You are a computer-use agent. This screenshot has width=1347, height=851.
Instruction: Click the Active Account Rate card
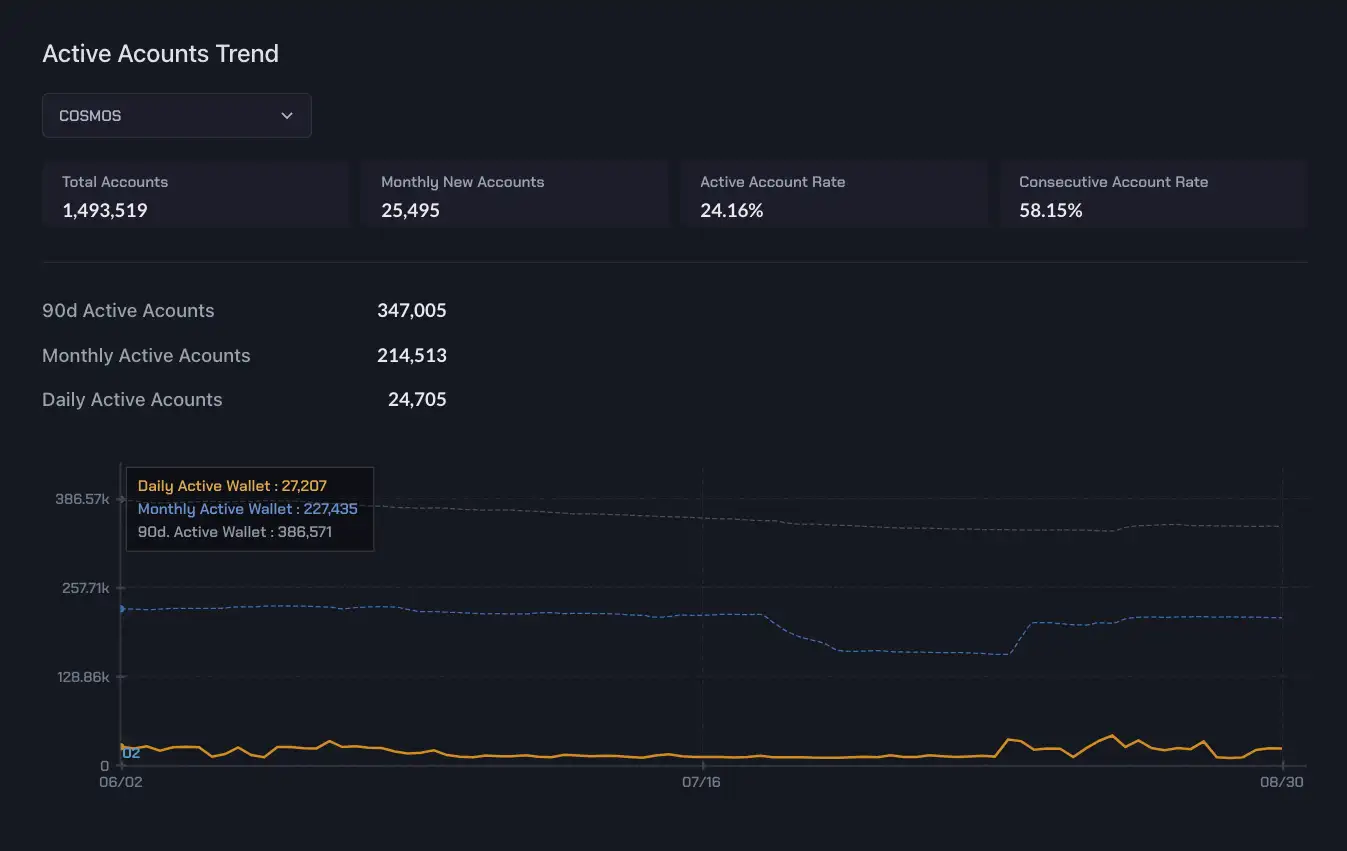[x=833, y=195]
